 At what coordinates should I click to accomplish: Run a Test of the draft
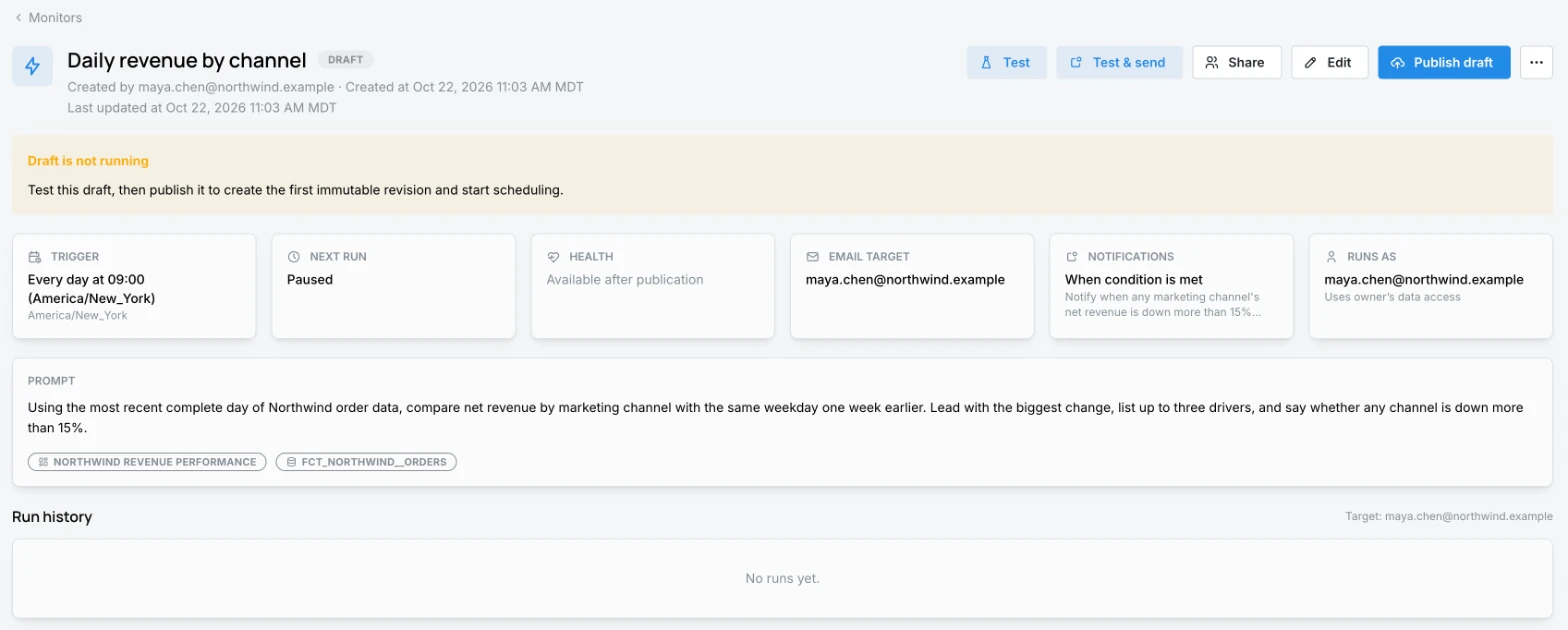pyautogui.click(x=1006, y=62)
